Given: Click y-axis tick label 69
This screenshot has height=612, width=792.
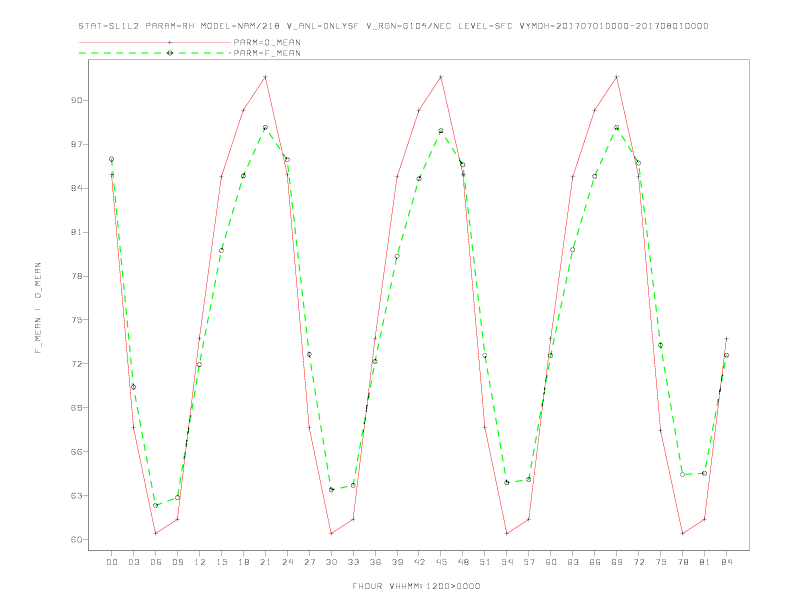Looking at the screenshot, I should [x=76, y=407].
